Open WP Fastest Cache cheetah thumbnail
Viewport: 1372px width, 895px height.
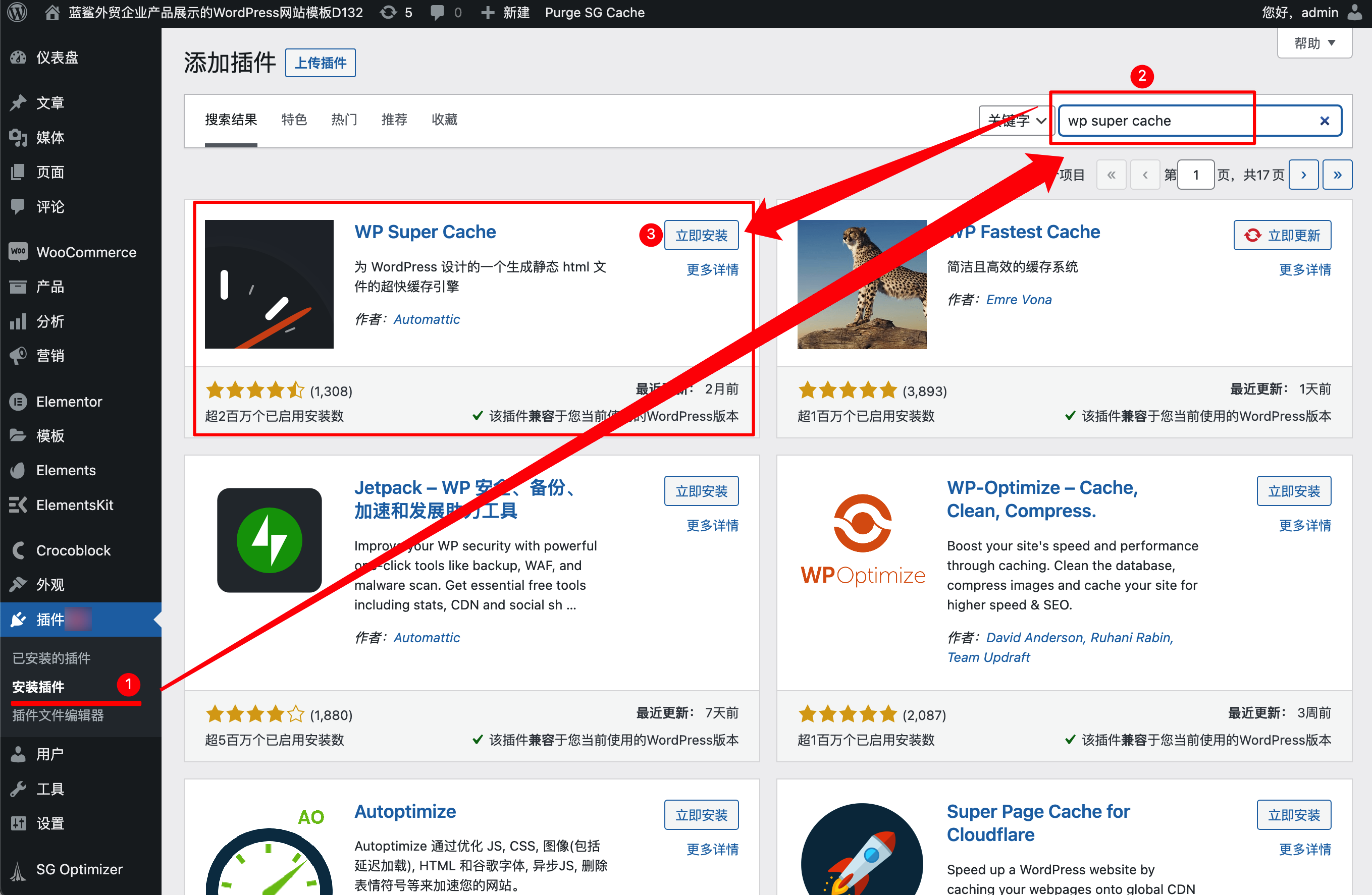862,284
